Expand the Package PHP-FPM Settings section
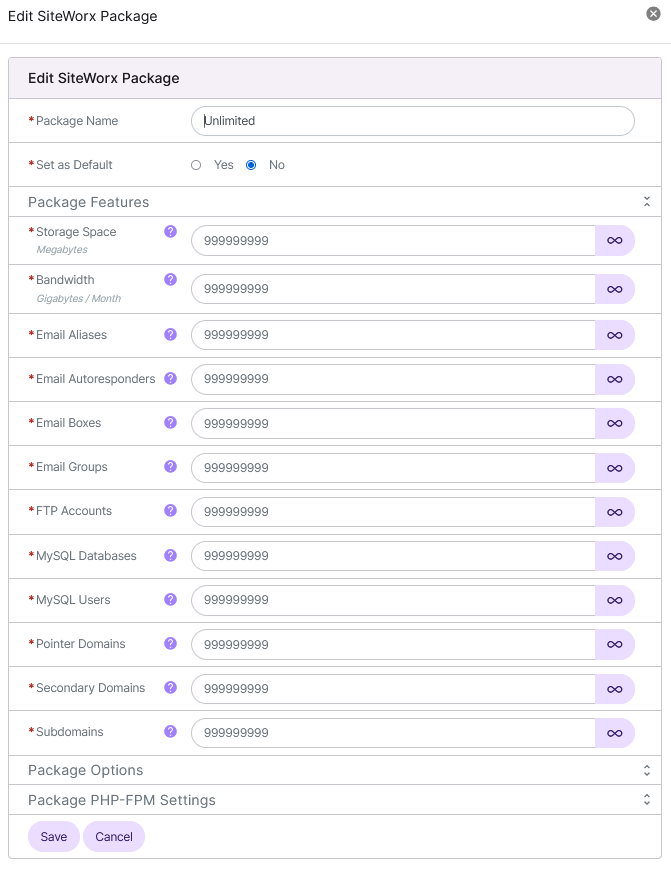 click(x=646, y=800)
